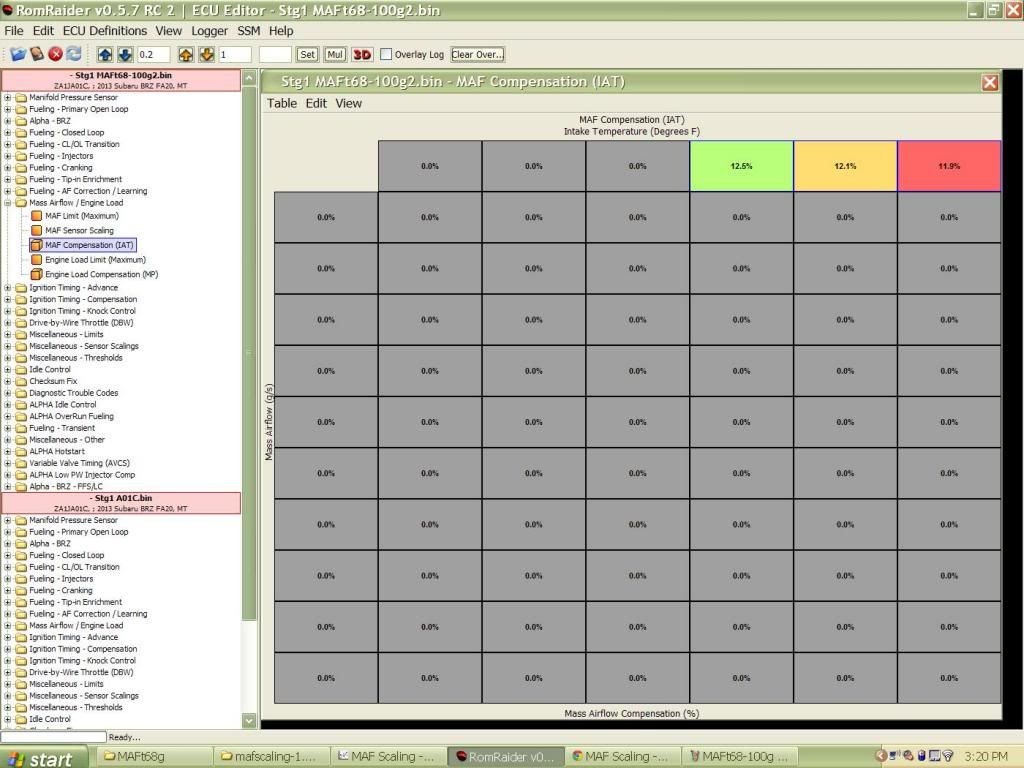
Task: Click the blue fine increment up arrow
Action: 106,54
